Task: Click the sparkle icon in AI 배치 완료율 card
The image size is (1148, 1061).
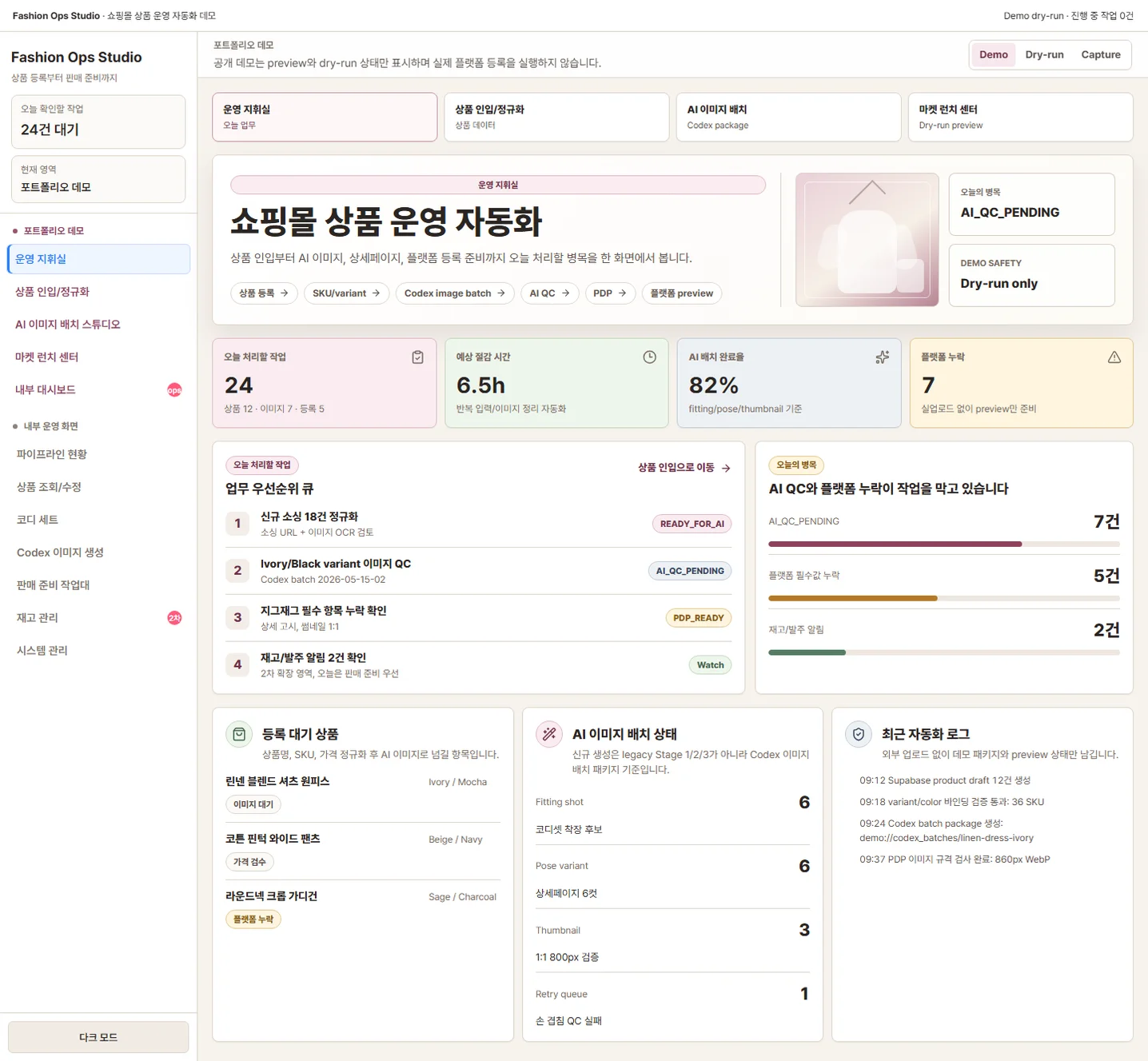Action: (882, 357)
